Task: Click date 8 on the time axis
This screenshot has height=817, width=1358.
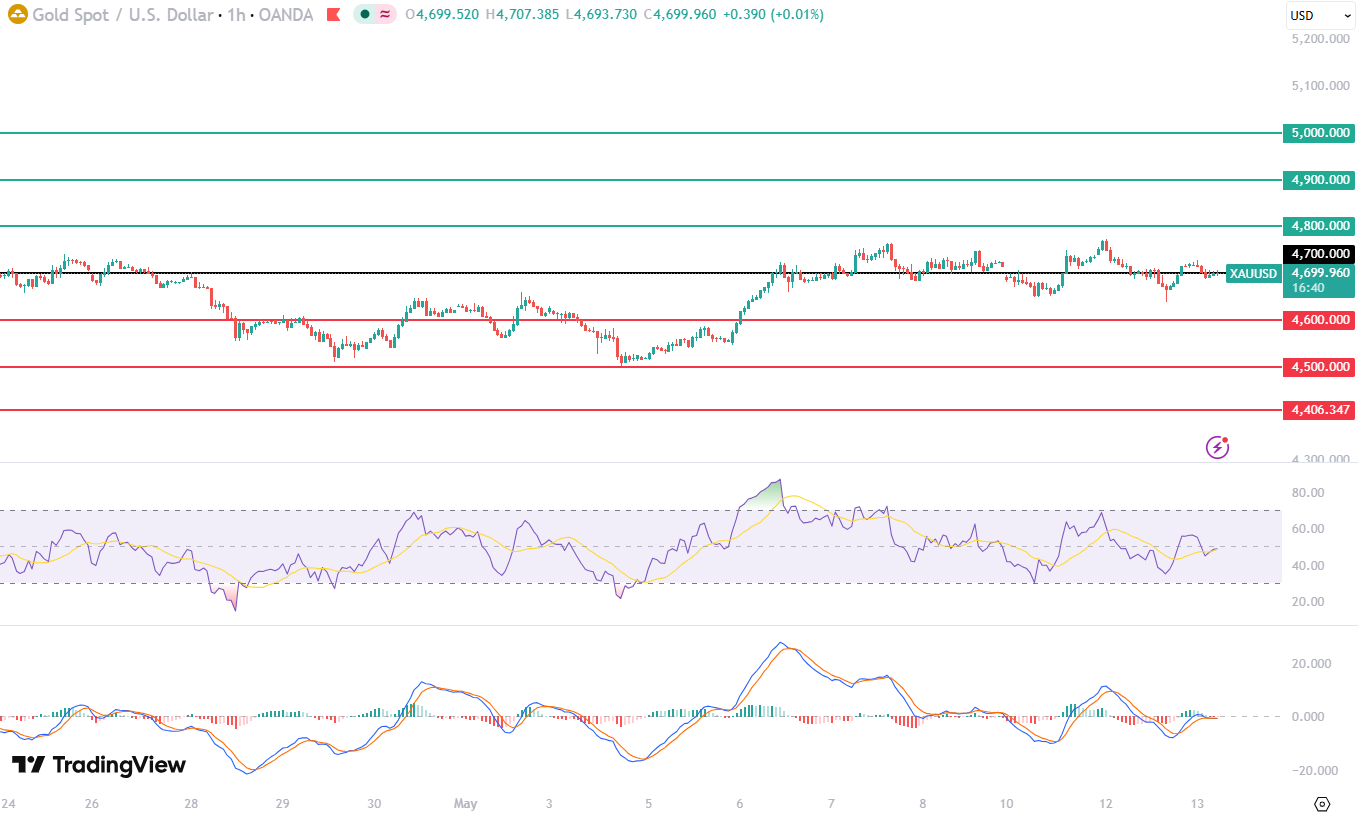Action: (923, 803)
